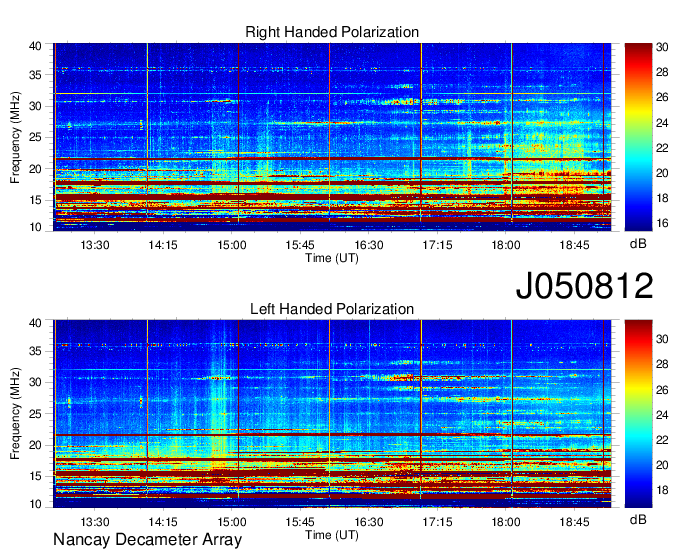
Task: Click the 17:15 tick under Left Handed plot
Action: (x=437, y=522)
